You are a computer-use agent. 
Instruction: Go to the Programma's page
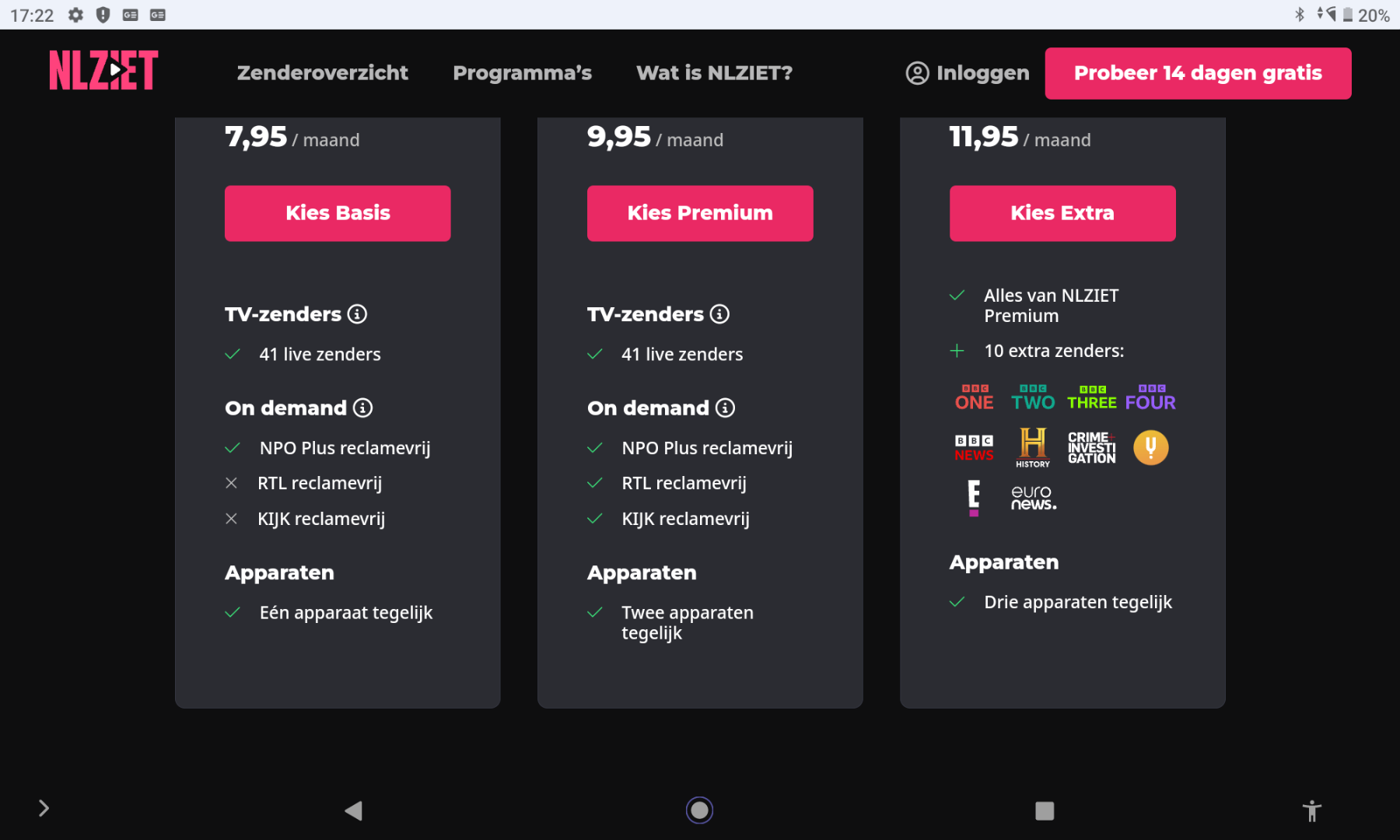click(x=522, y=73)
